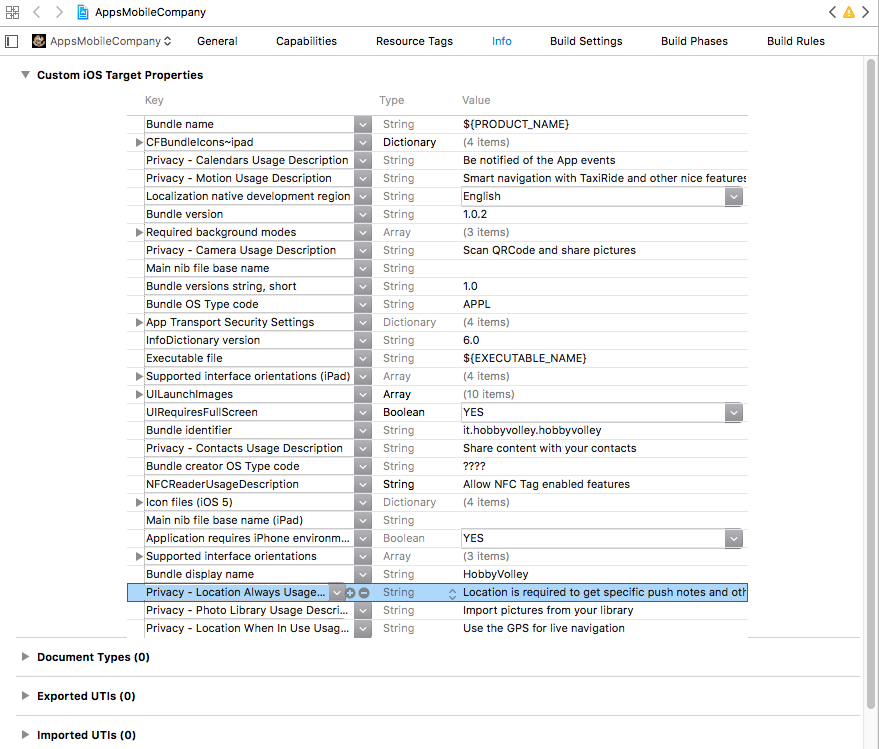Add a new property row with plus button
This screenshot has width=879, height=749.
(350, 593)
